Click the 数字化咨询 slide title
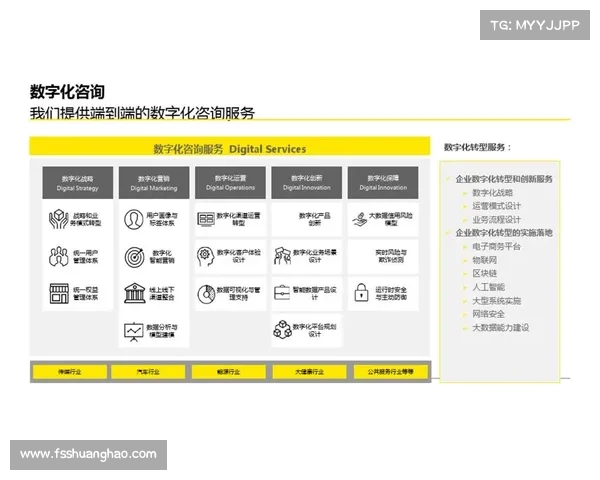Screen dimensions: 600x480 click(67, 92)
